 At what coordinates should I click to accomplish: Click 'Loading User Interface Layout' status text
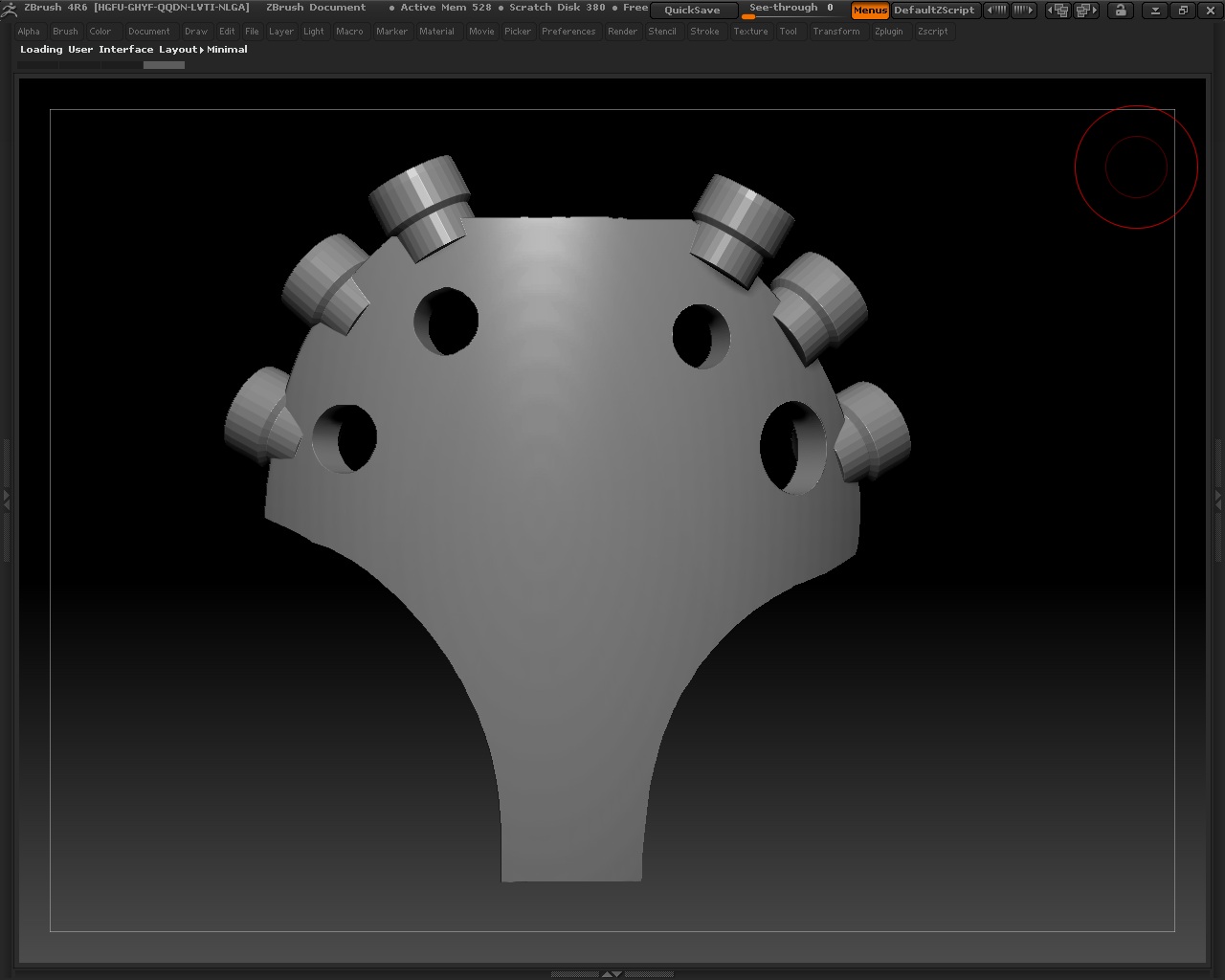pyautogui.click(x=109, y=50)
